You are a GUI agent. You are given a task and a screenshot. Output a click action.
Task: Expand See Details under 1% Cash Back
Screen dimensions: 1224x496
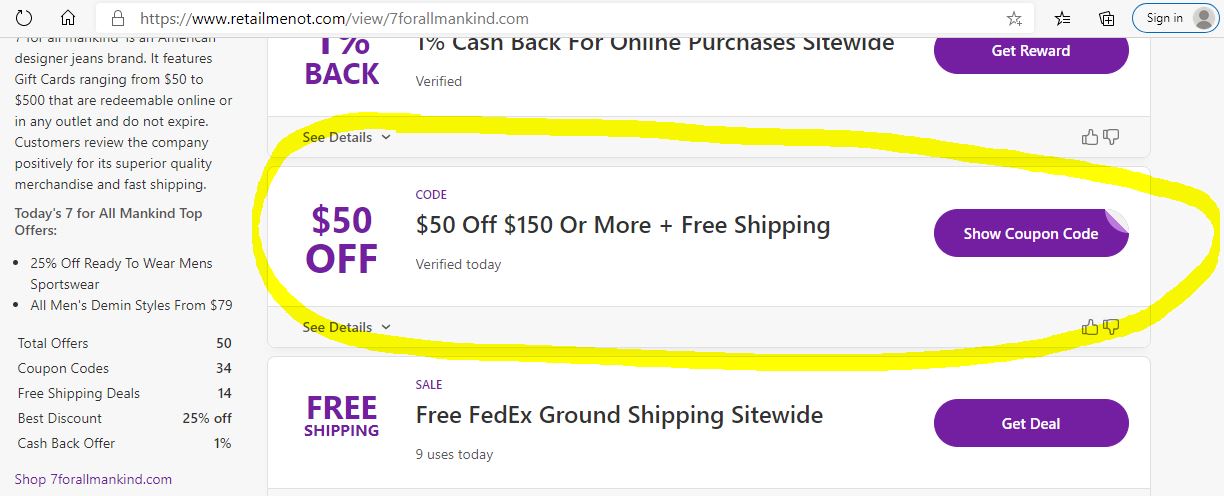click(346, 137)
